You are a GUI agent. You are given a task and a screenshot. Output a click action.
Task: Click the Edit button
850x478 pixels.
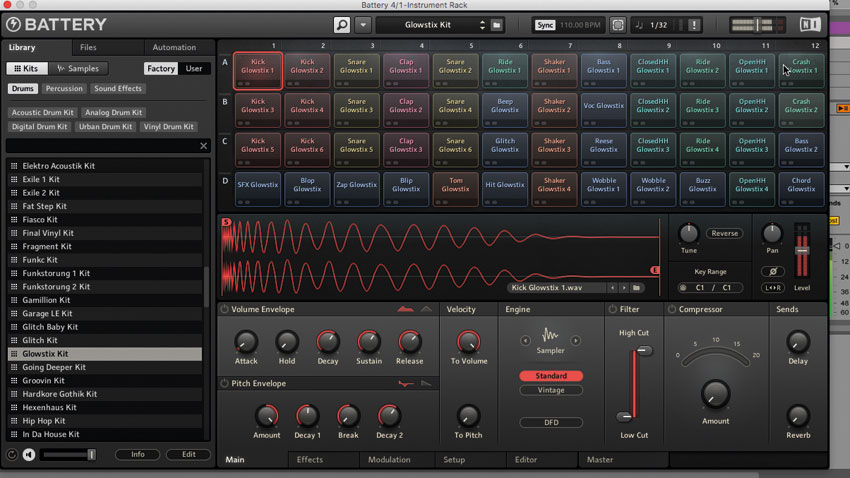pyautogui.click(x=189, y=454)
